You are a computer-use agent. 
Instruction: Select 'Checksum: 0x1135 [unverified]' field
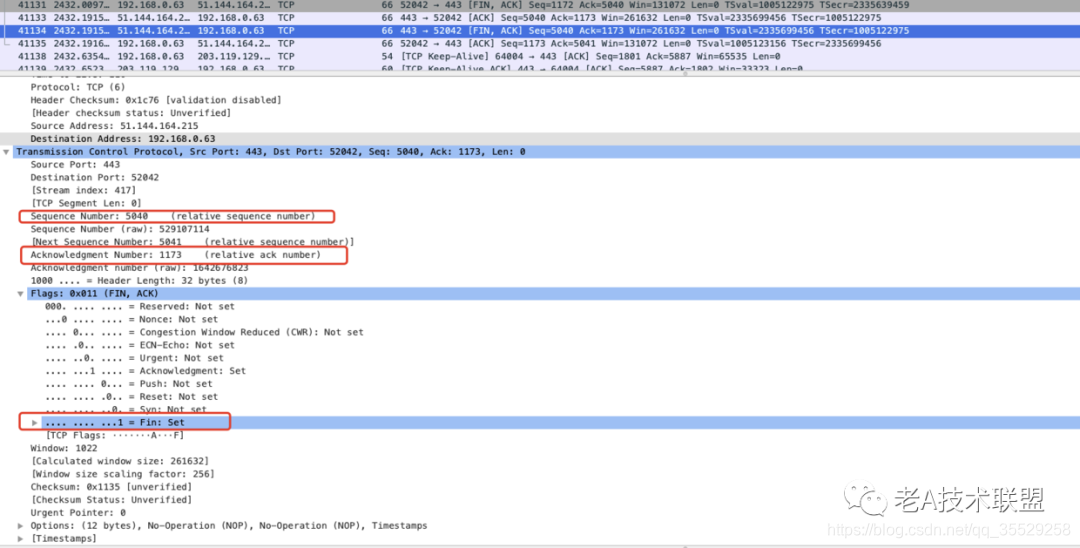coord(112,487)
